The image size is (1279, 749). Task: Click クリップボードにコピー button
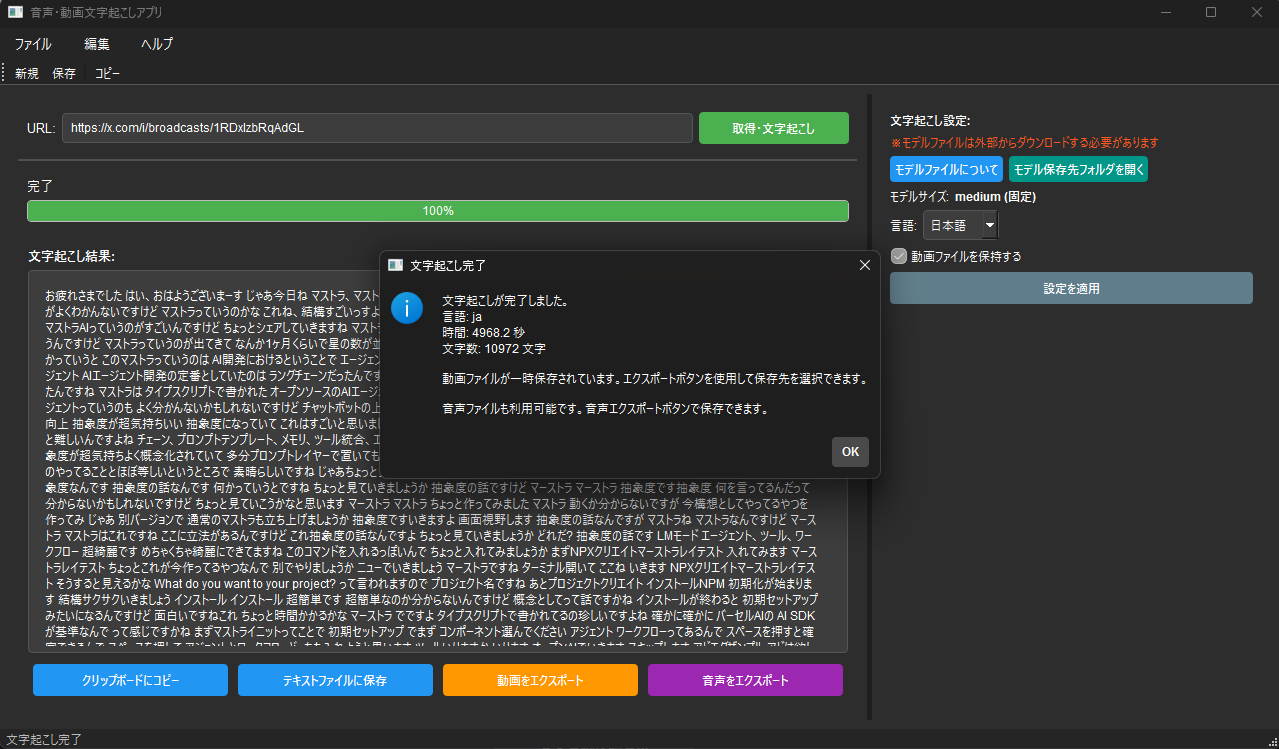coord(130,680)
